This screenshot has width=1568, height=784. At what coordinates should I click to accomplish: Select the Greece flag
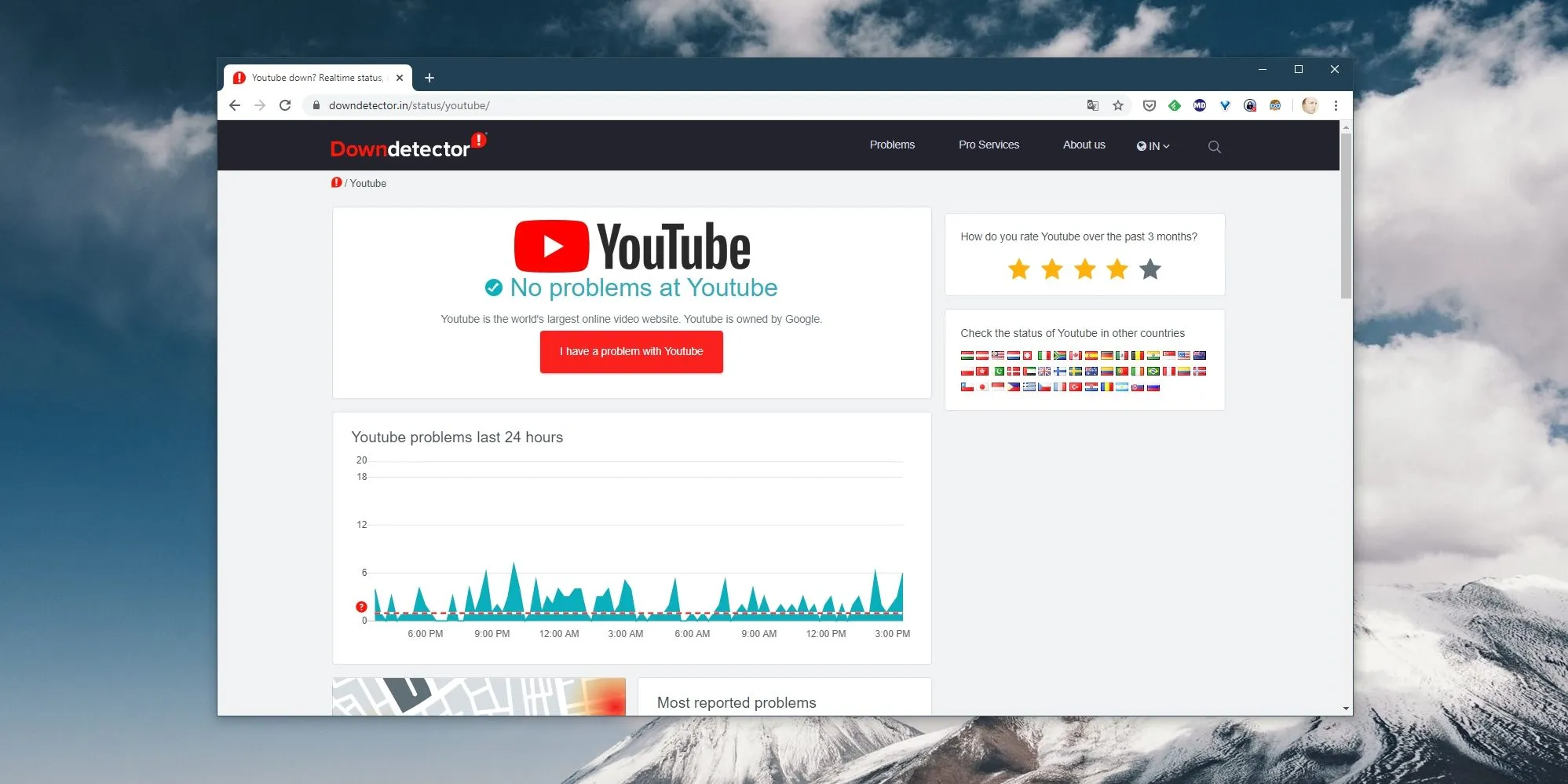[1029, 387]
